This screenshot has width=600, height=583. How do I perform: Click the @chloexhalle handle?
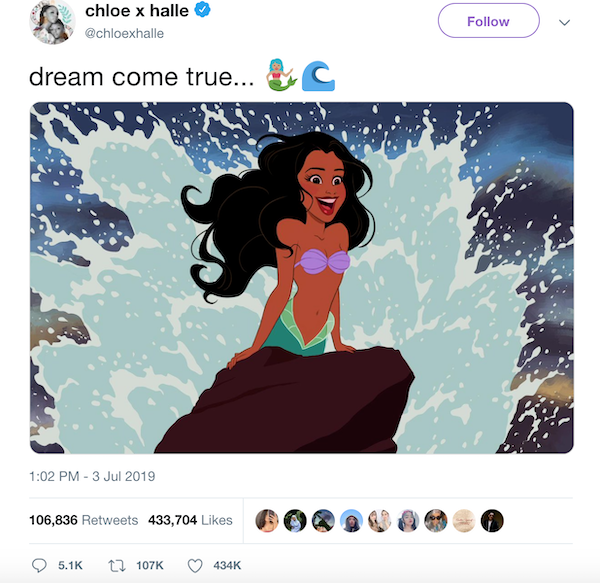125,33
